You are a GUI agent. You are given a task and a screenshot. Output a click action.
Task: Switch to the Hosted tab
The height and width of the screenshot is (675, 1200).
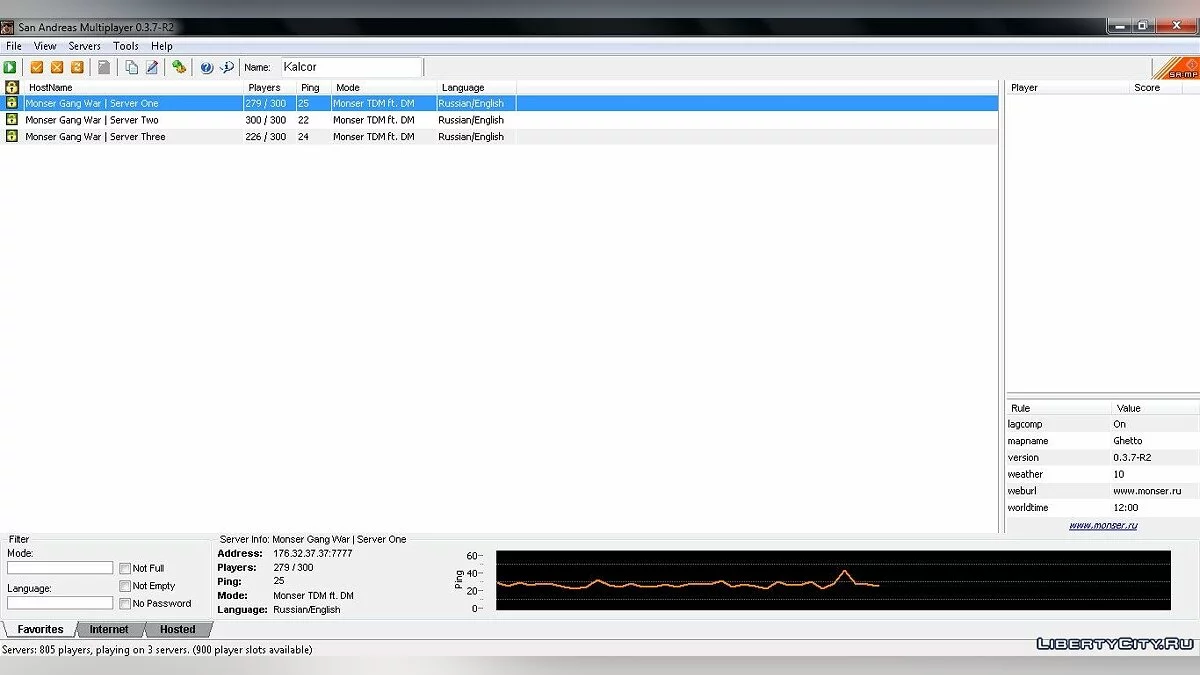pyautogui.click(x=178, y=629)
